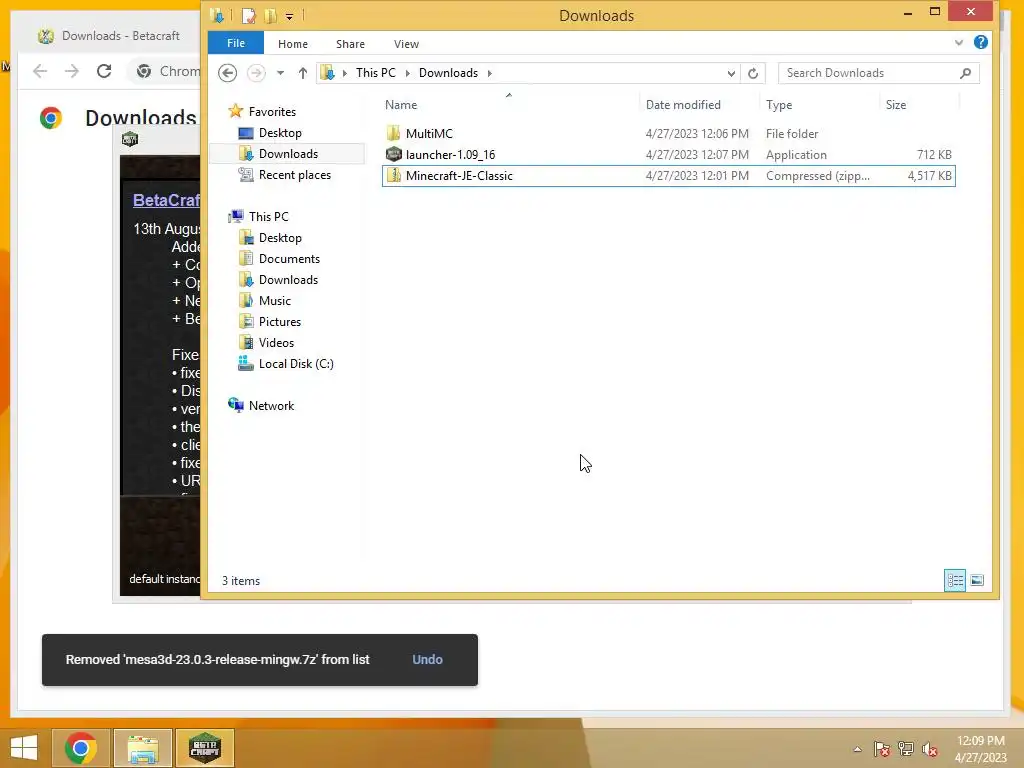Show hidden tray icons arrow
Screen dimensions: 1024x768
click(x=857, y=749)
